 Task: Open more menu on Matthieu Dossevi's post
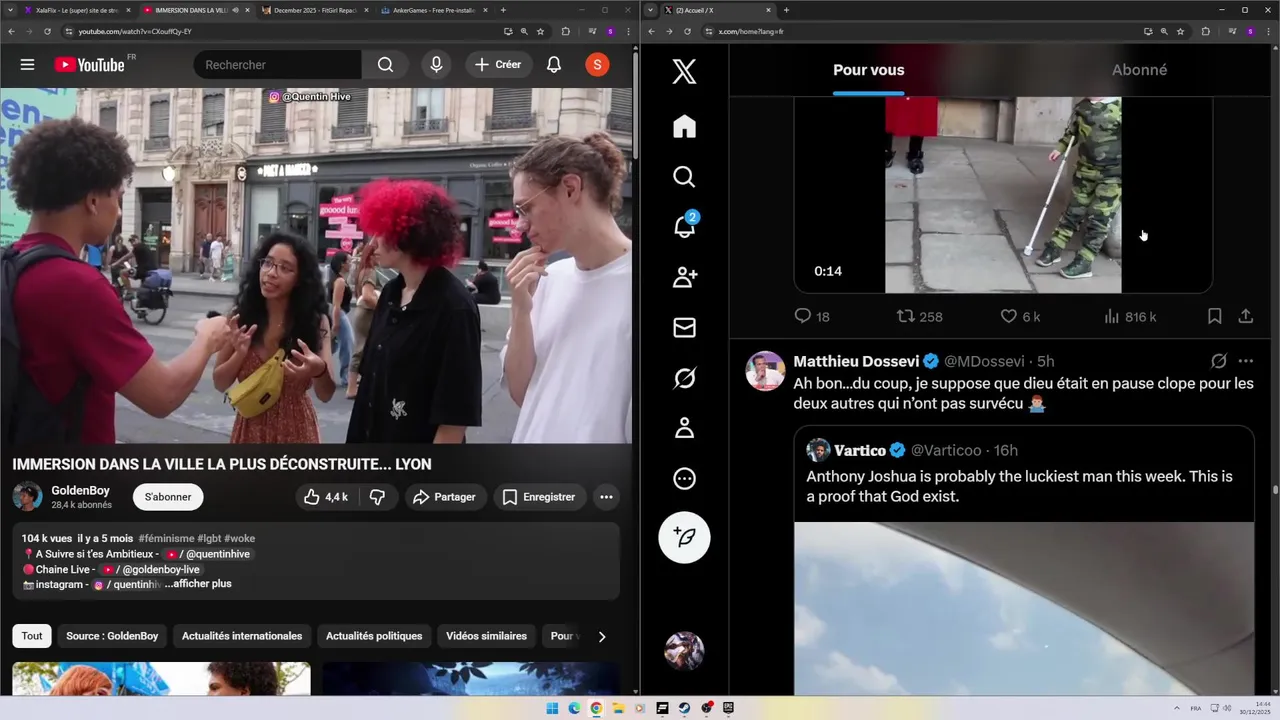(1245, 361)
